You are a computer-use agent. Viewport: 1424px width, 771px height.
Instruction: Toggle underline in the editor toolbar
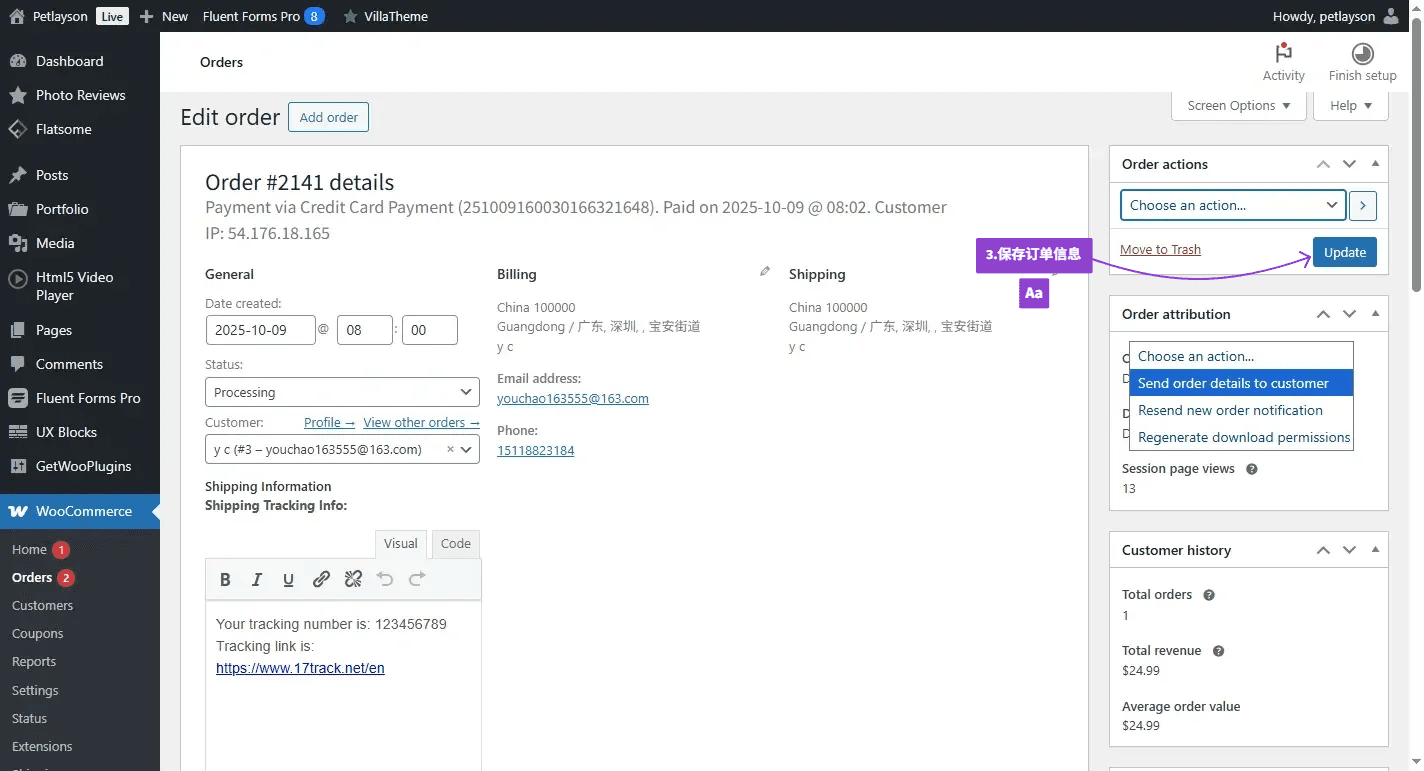289,579
